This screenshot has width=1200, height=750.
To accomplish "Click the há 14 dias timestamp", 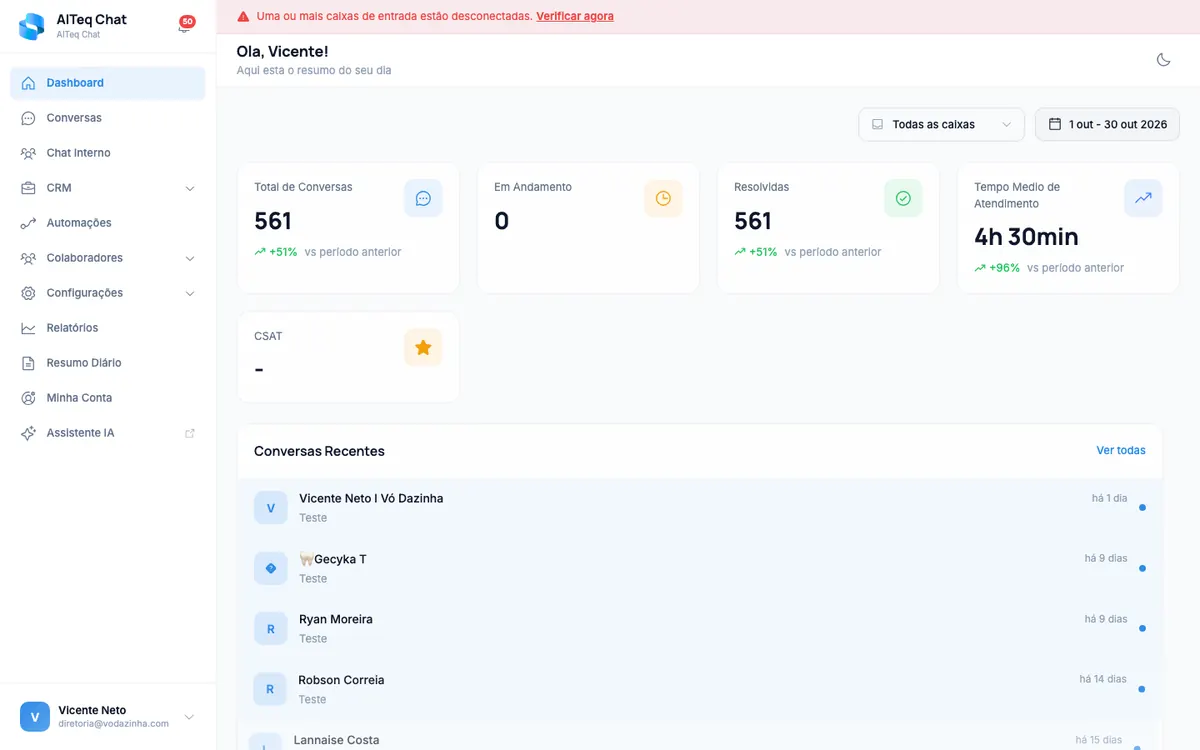I will click(1103, 679).
